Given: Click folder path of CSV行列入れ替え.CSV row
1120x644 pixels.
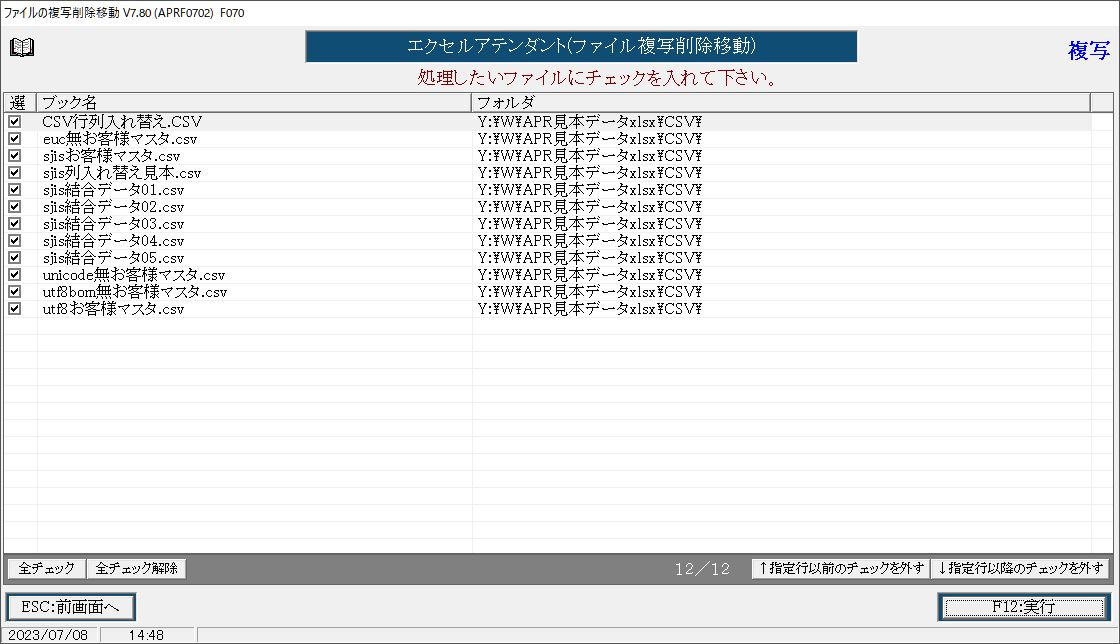Looking at the screenshot, I should tap(590, 122).
